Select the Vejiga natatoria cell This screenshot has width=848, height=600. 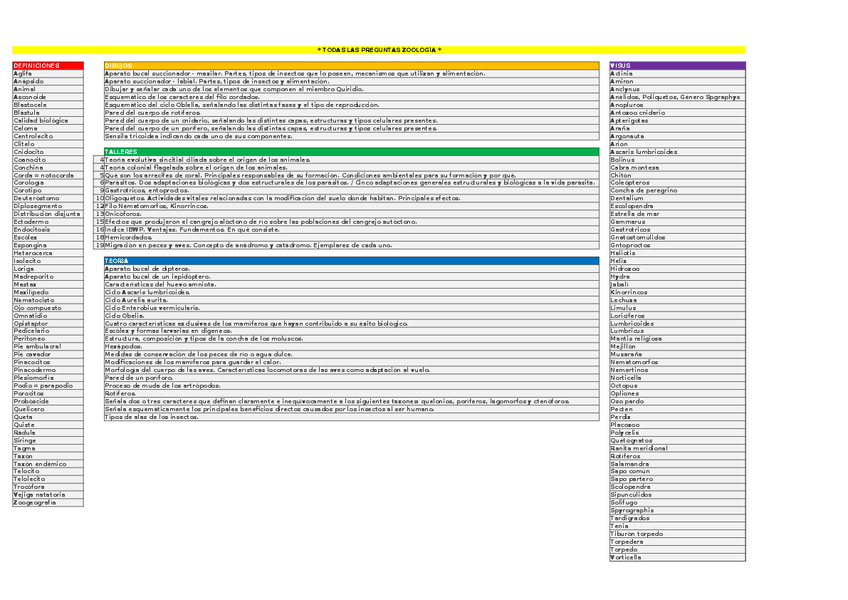[x=42, y=494]
